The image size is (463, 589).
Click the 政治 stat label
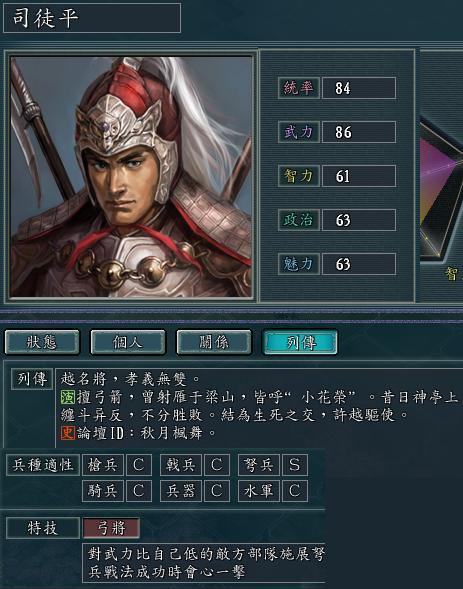click(299, 220)
